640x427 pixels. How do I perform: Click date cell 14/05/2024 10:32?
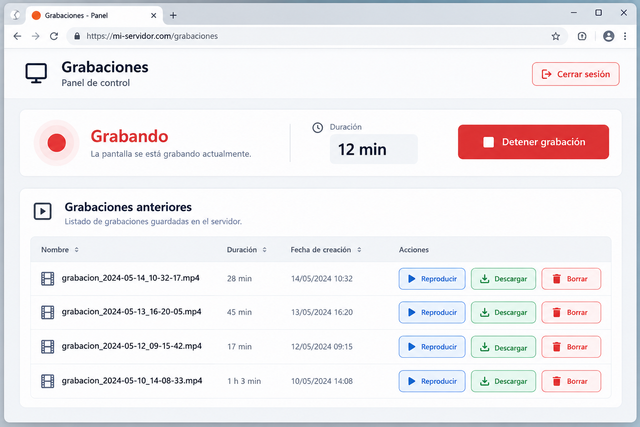(322, 279)
